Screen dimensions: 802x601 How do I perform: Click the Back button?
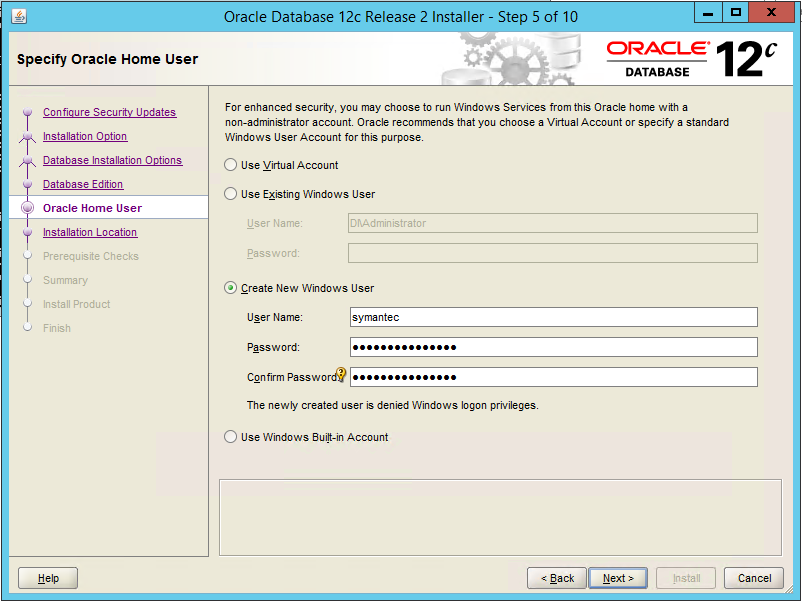(557, 578)
